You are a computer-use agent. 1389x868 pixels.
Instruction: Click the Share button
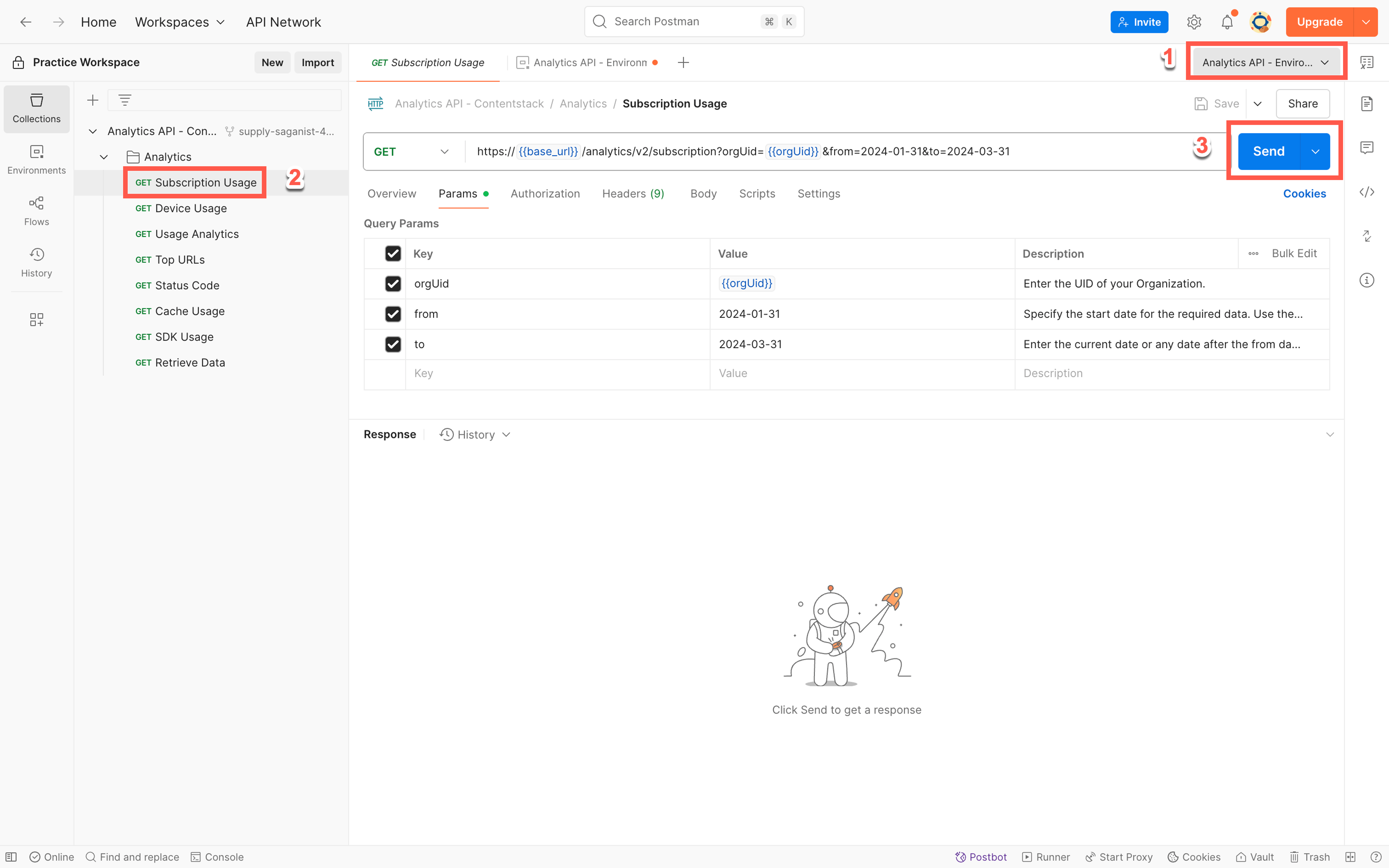1302,104
